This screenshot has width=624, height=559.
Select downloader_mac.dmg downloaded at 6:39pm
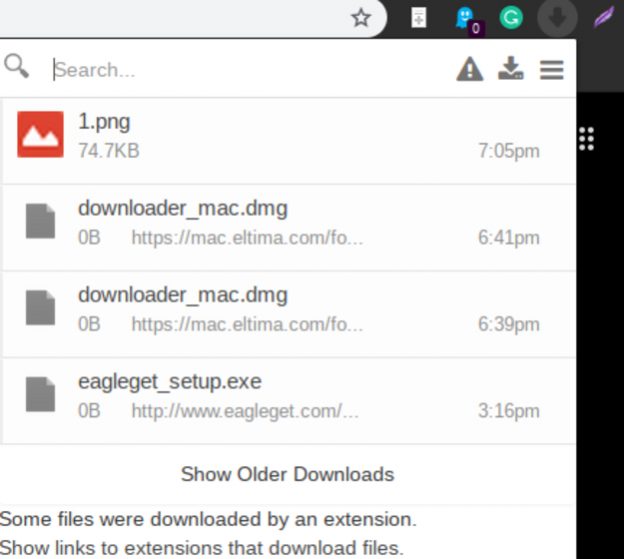pos(289,314)
